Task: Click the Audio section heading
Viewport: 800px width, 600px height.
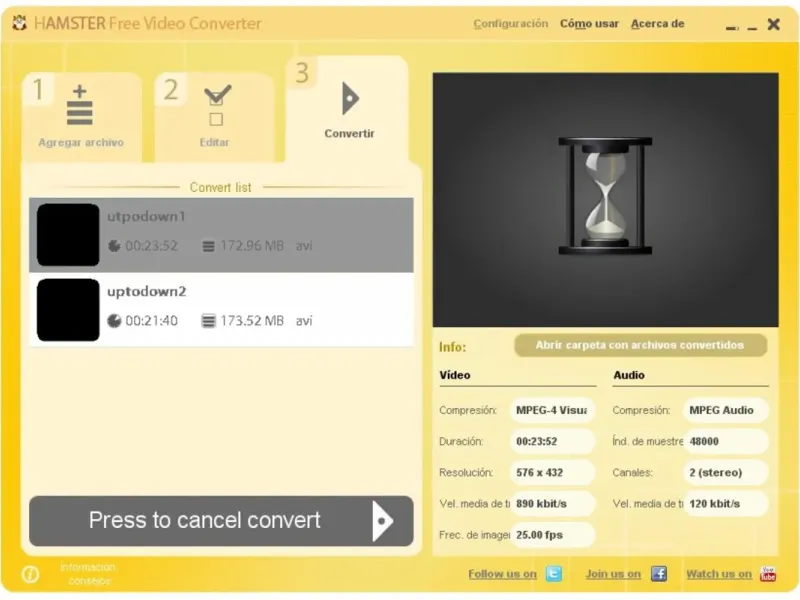Action: coord(629,376)
